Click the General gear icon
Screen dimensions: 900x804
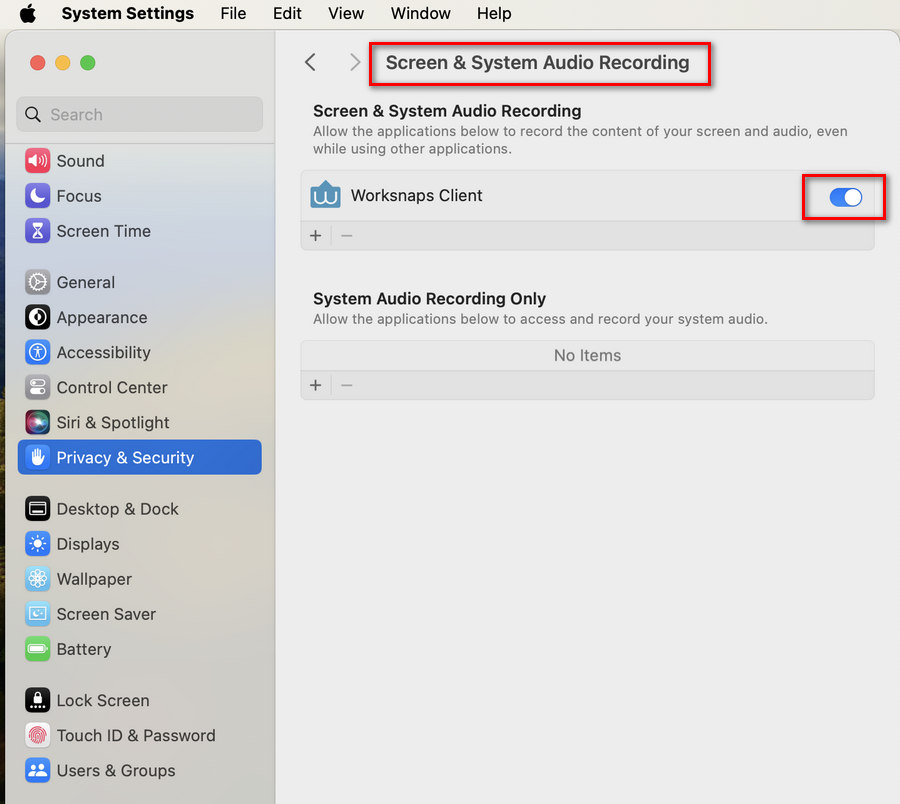[38, 282]
